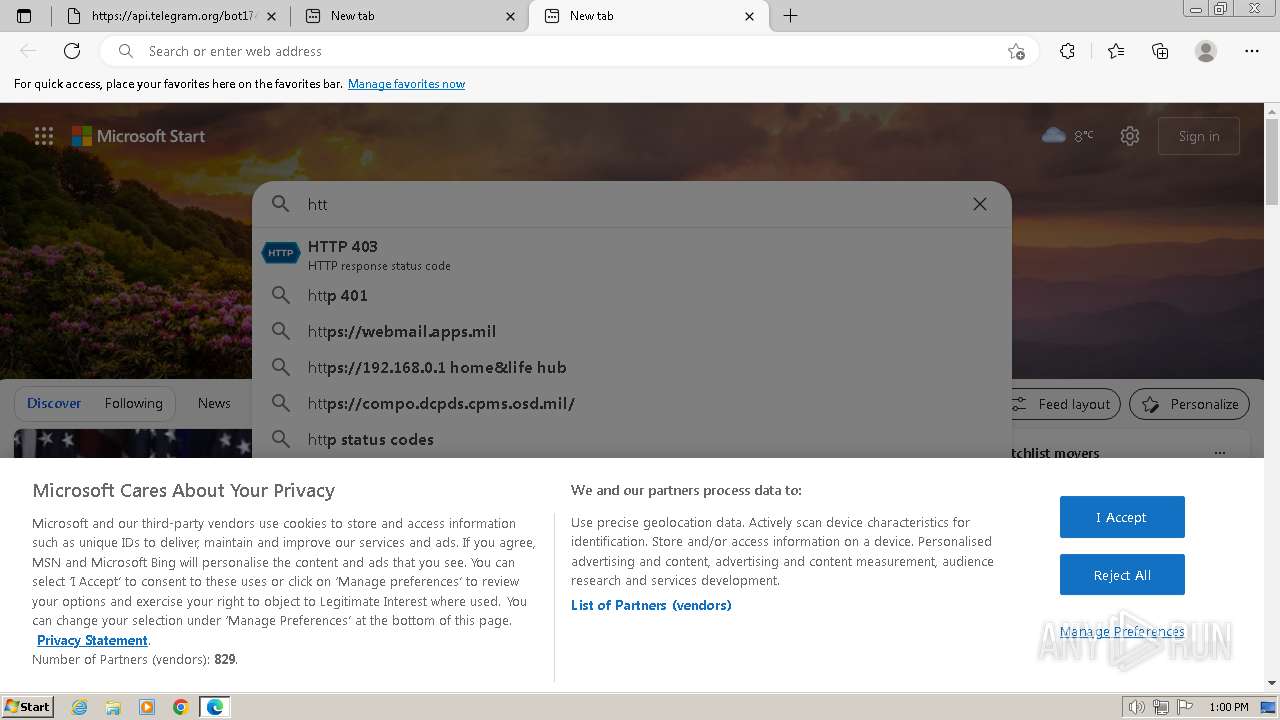This screenshot has height=720, width=1280.
Task: Select the 192.168.0.1 home&life hub suggestion
Action: (632, 367)
